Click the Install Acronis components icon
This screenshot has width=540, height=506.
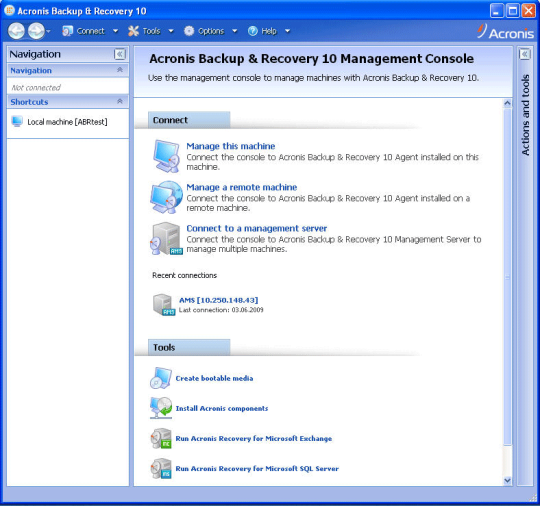[x=161, y=408]
